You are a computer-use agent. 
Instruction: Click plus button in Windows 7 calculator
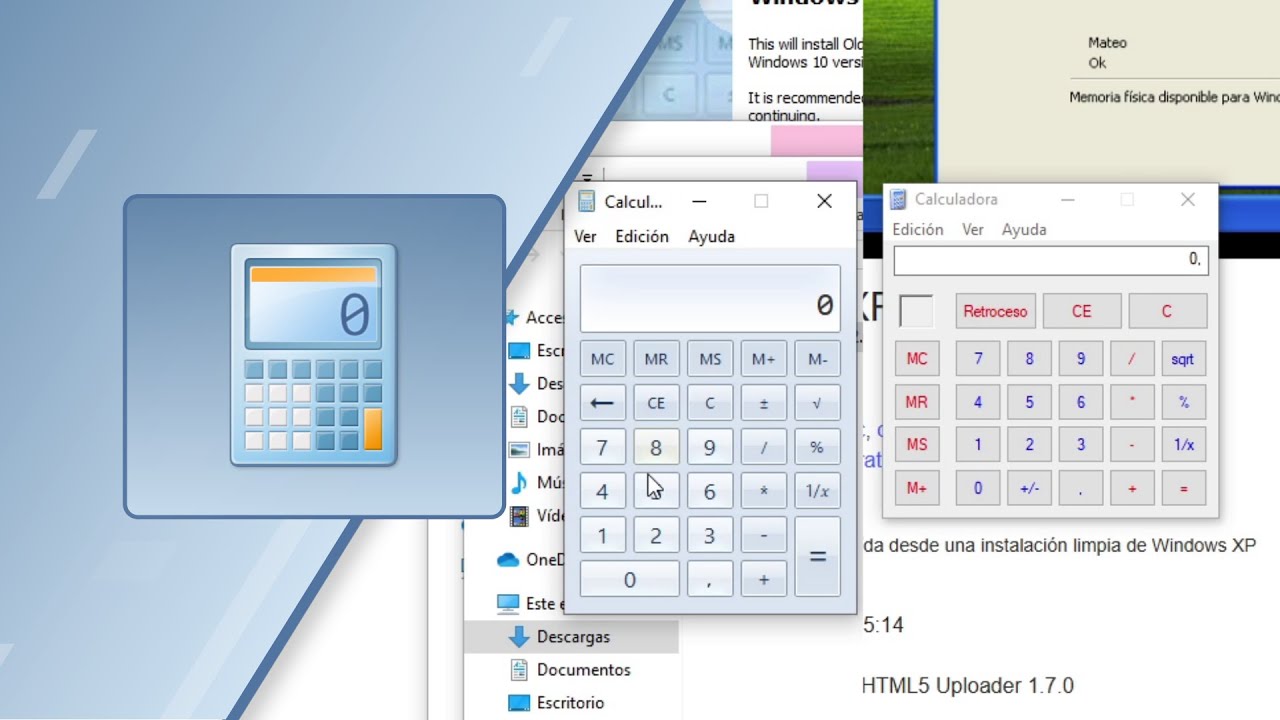(764, 579)
